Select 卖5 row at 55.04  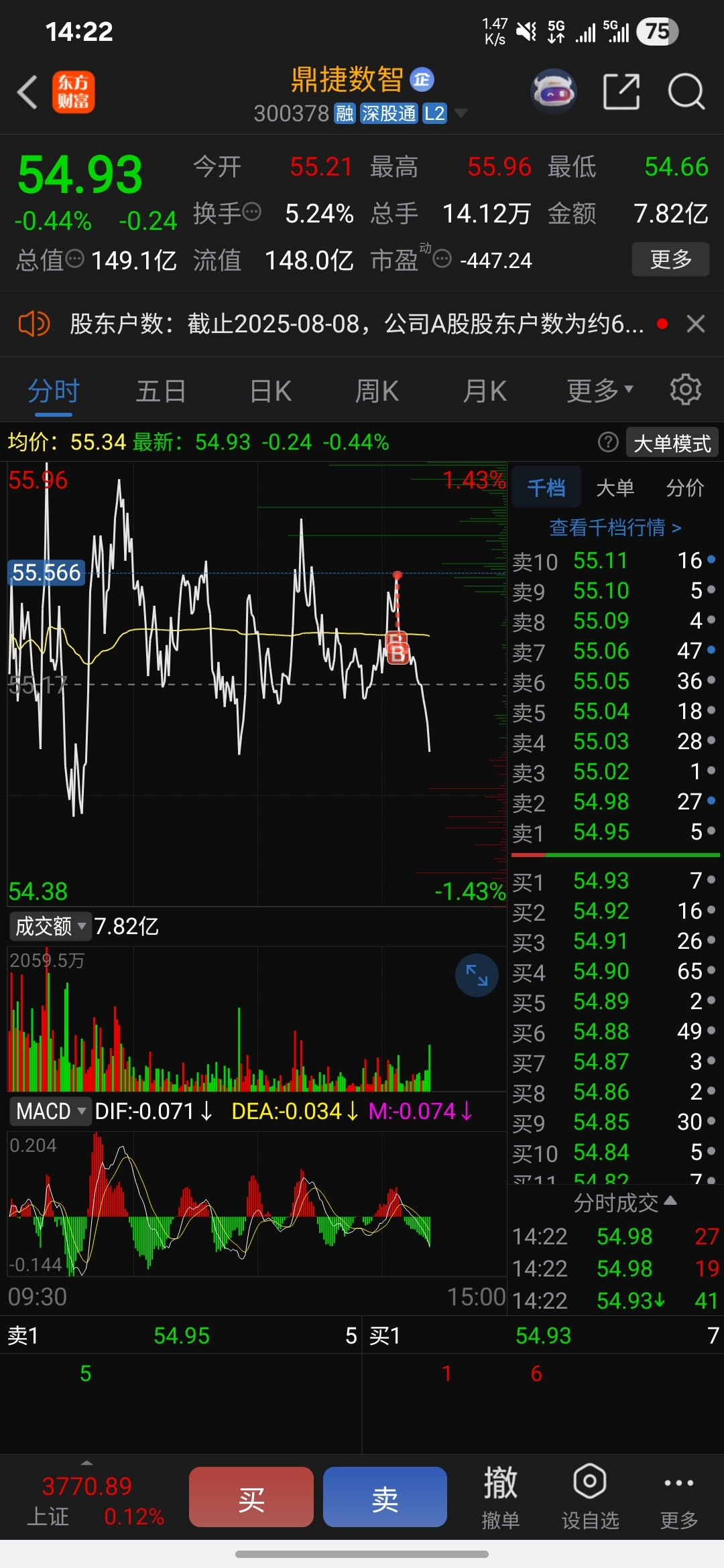point(615,712)
